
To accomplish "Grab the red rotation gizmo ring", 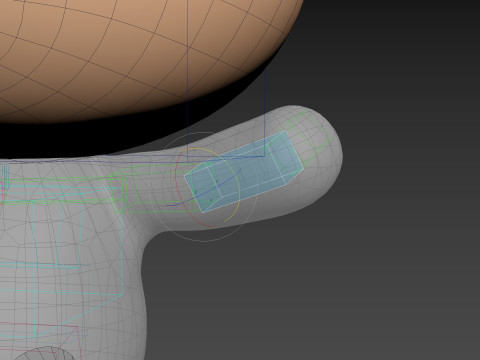I will (176, 187).
